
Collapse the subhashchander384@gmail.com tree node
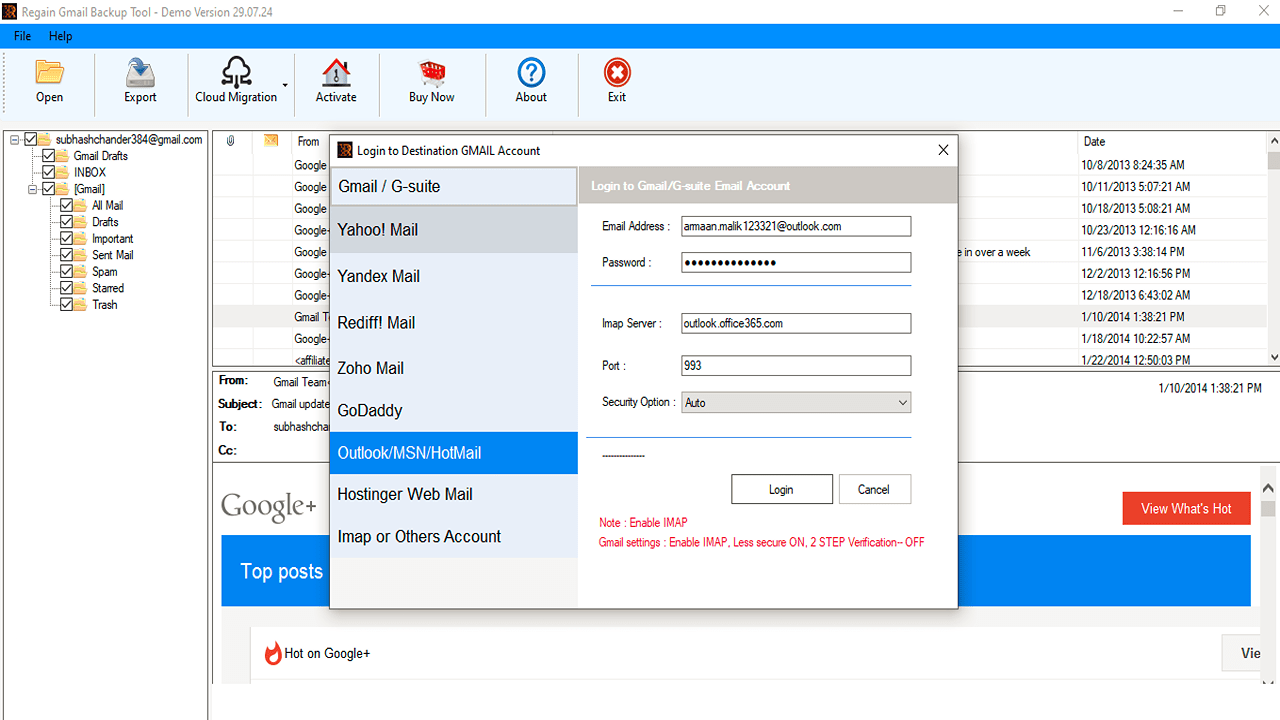pos(16,140)
